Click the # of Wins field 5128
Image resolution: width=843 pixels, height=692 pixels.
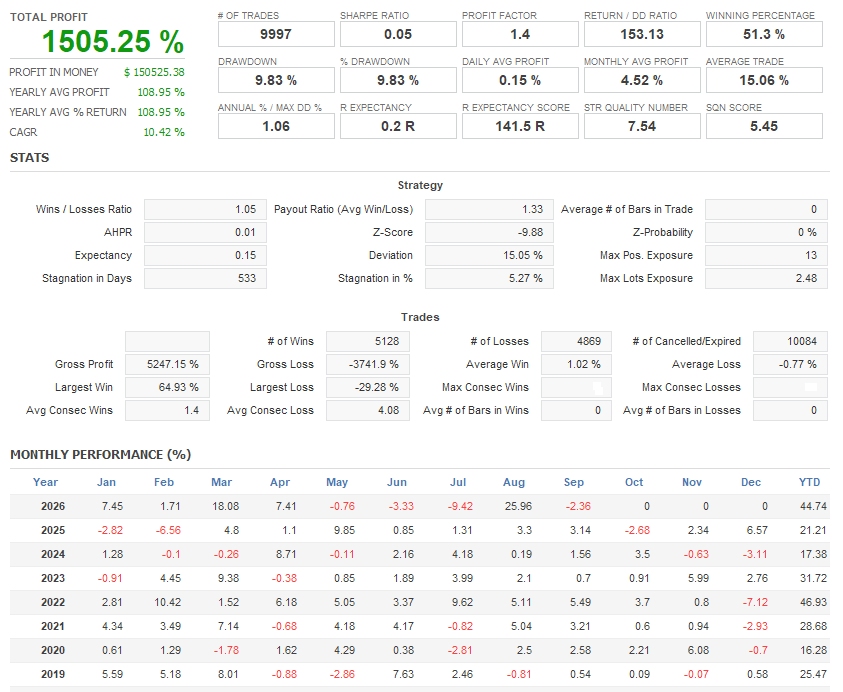[368, 341]
